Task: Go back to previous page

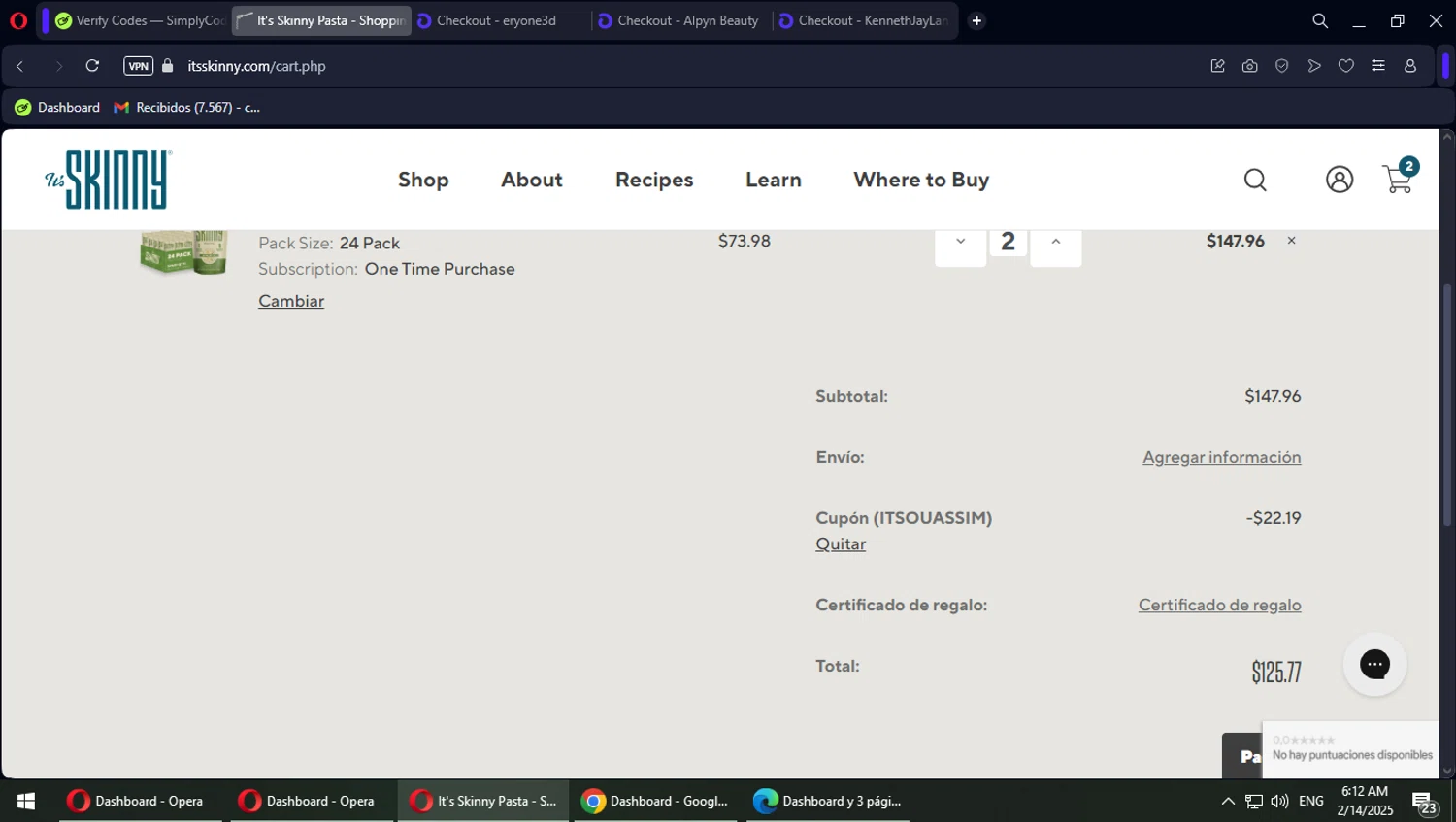Action: coord(20,66)
